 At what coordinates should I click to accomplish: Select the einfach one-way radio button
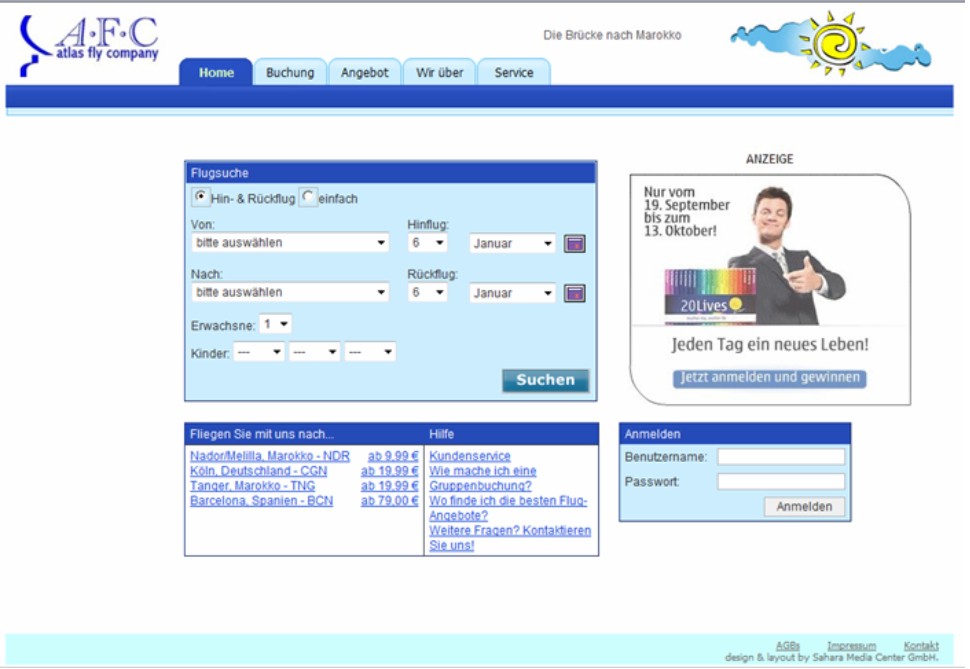pos(308,197)
